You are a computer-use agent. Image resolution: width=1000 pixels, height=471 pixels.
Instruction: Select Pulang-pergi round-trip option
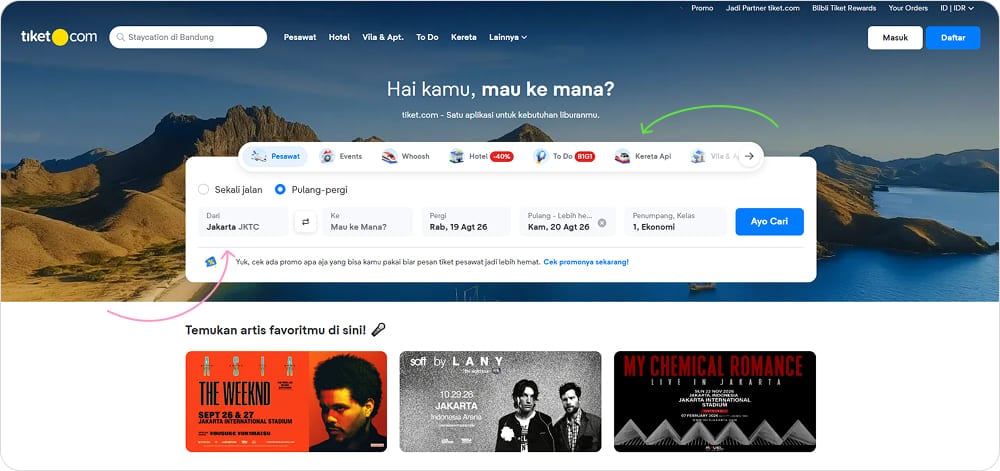(311, 189)
